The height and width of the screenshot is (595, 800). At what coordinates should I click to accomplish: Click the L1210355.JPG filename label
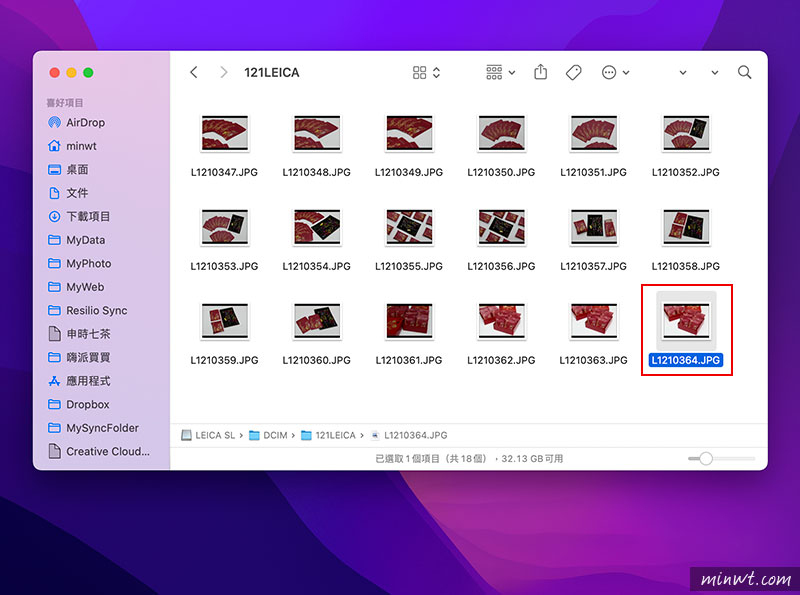click(x=409, y=266)
